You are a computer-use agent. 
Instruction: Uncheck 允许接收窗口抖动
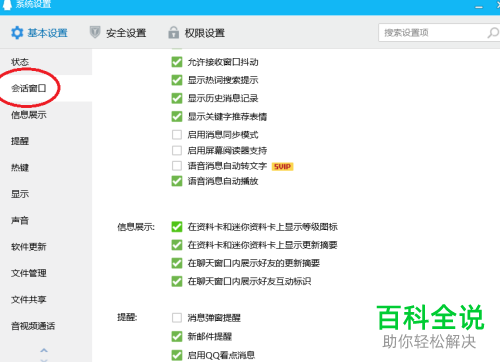pos(177,62)
